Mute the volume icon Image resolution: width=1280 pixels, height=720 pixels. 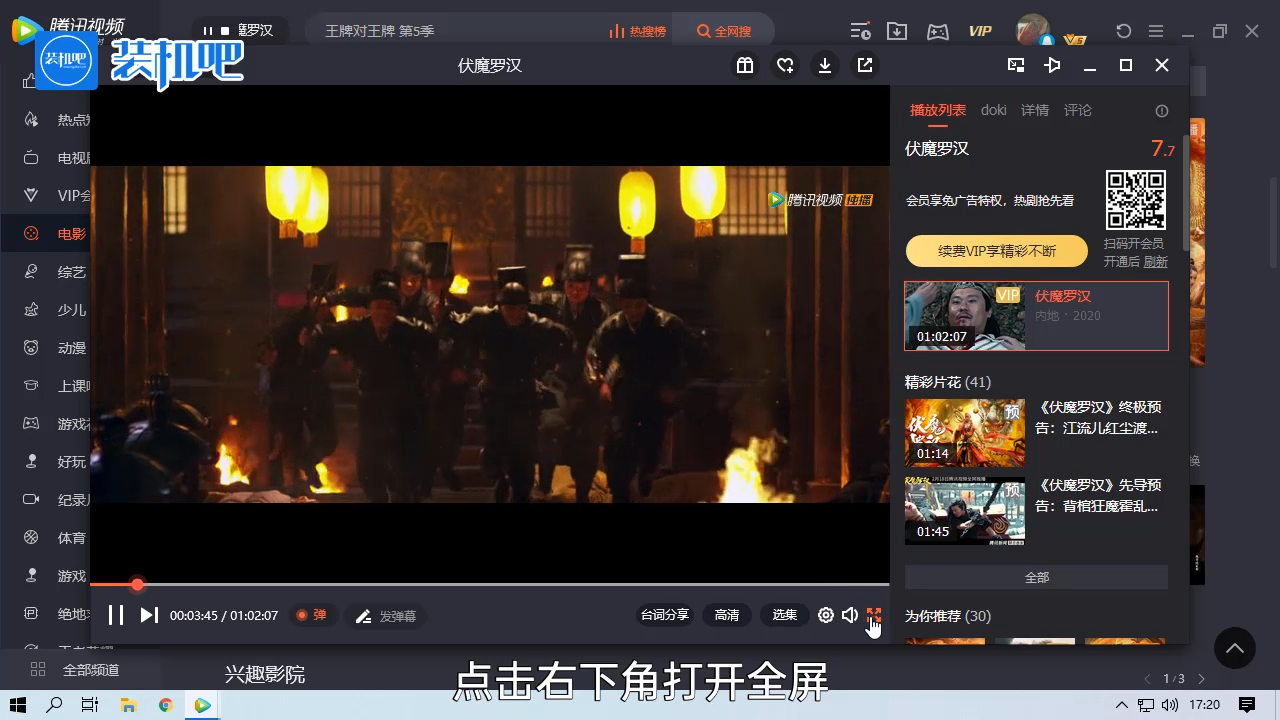850,615
